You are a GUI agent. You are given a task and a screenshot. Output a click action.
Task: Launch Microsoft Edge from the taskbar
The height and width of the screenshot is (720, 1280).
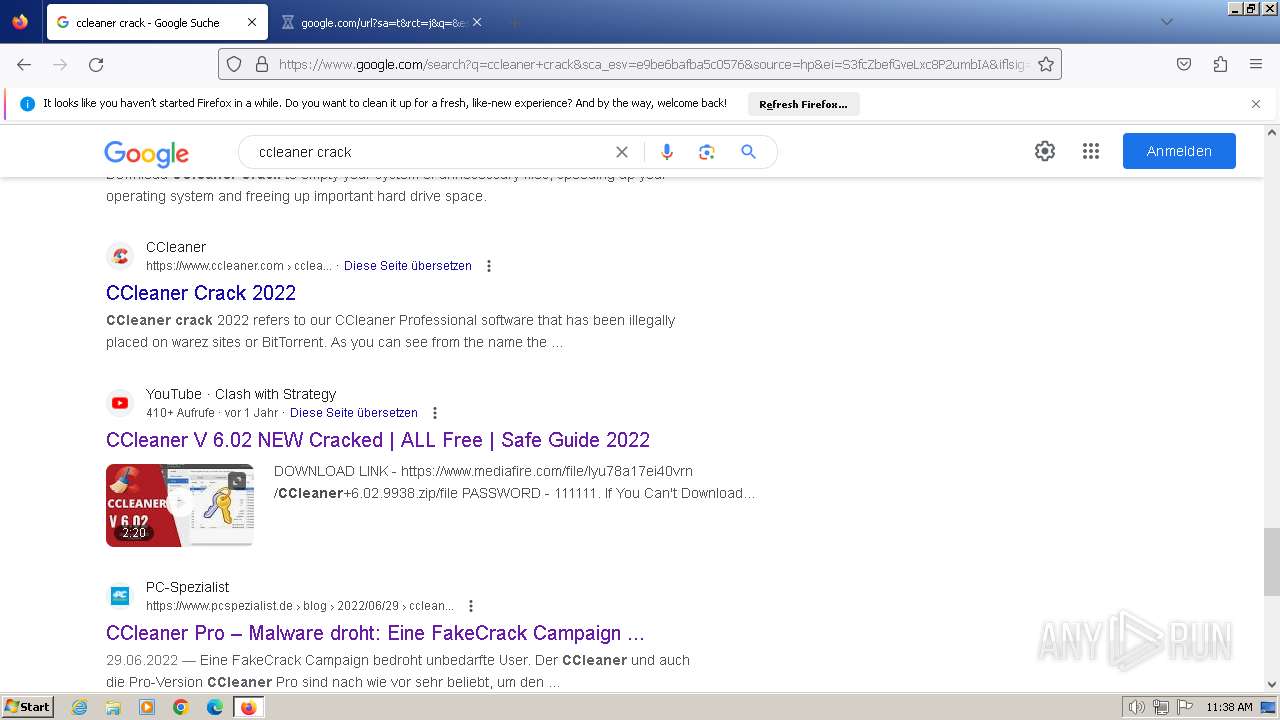215,707
